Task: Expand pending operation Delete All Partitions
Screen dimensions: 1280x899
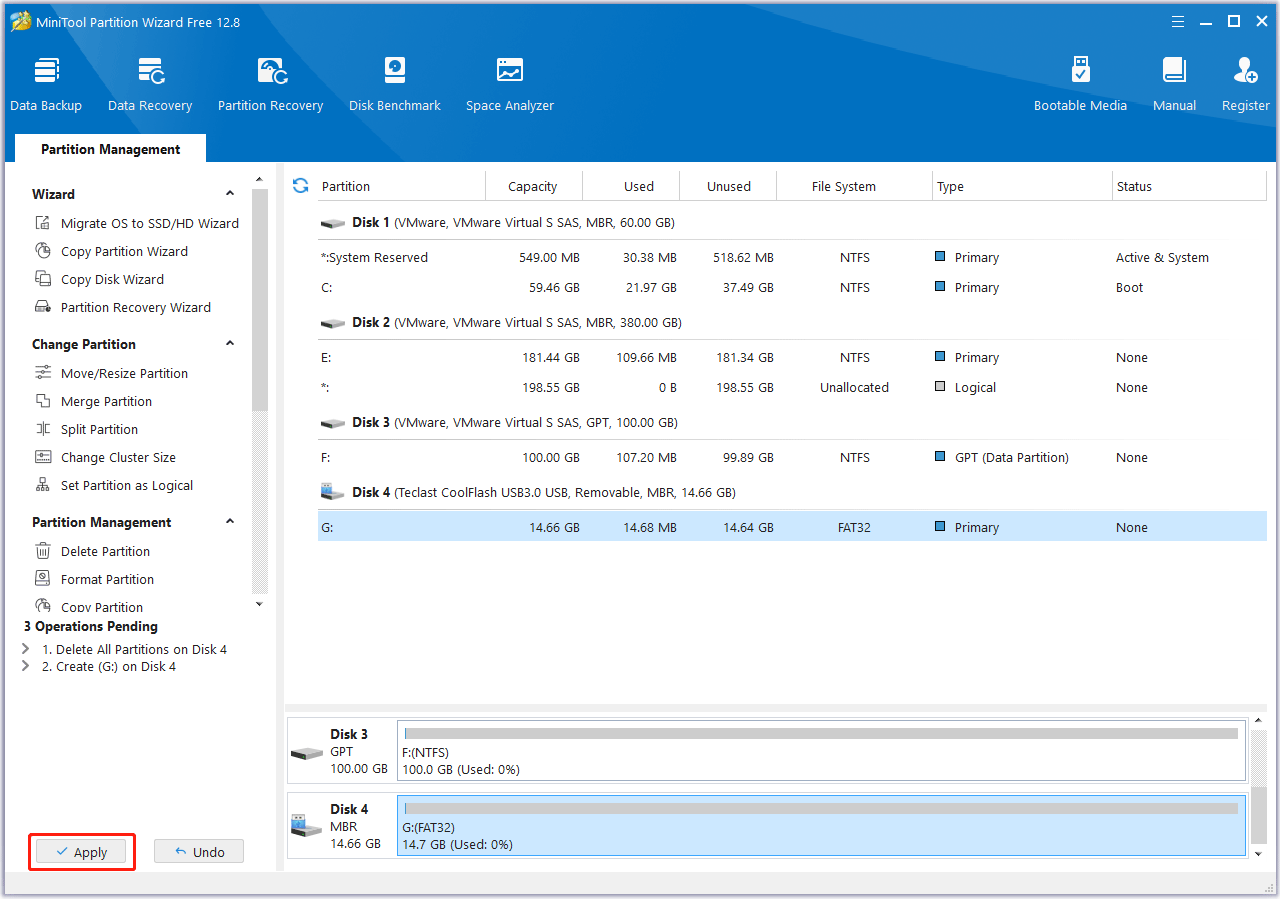Action: (x=26, y=649)
